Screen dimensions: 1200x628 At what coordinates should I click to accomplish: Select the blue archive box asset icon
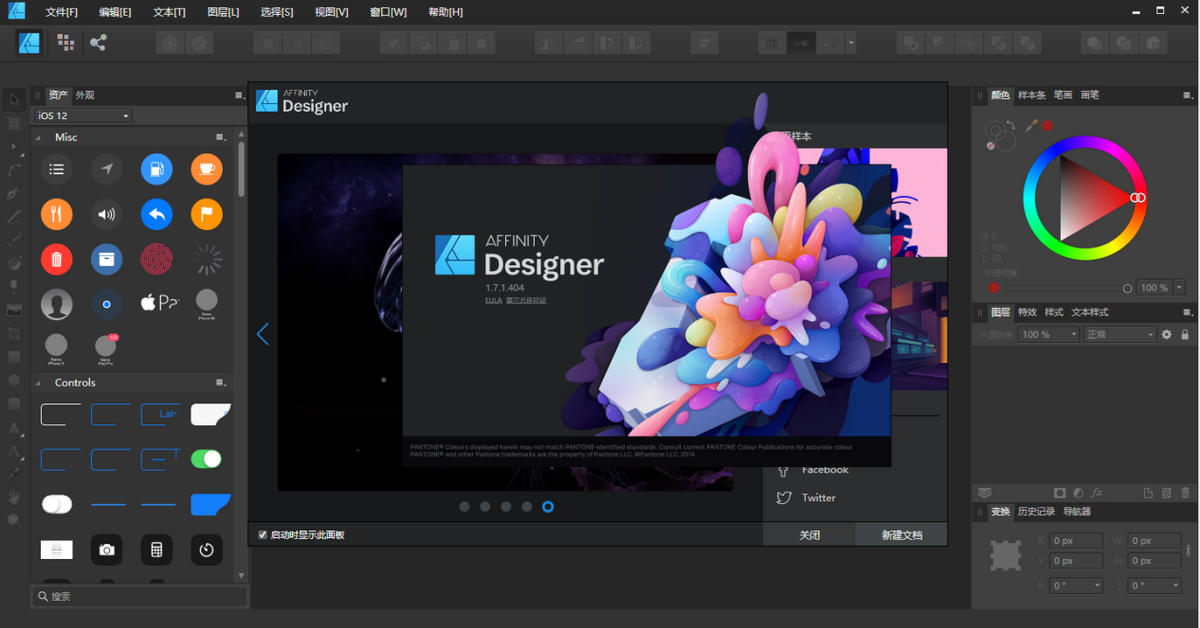(x=107, y=260)
